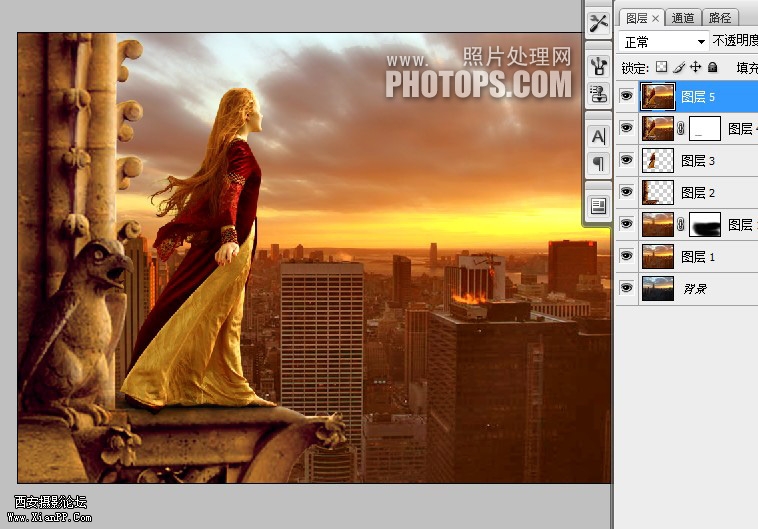This screenshot has width=758, height=529.
Task: Click the link icon beside the black-stroke layer mask
Action: [681, 224]
